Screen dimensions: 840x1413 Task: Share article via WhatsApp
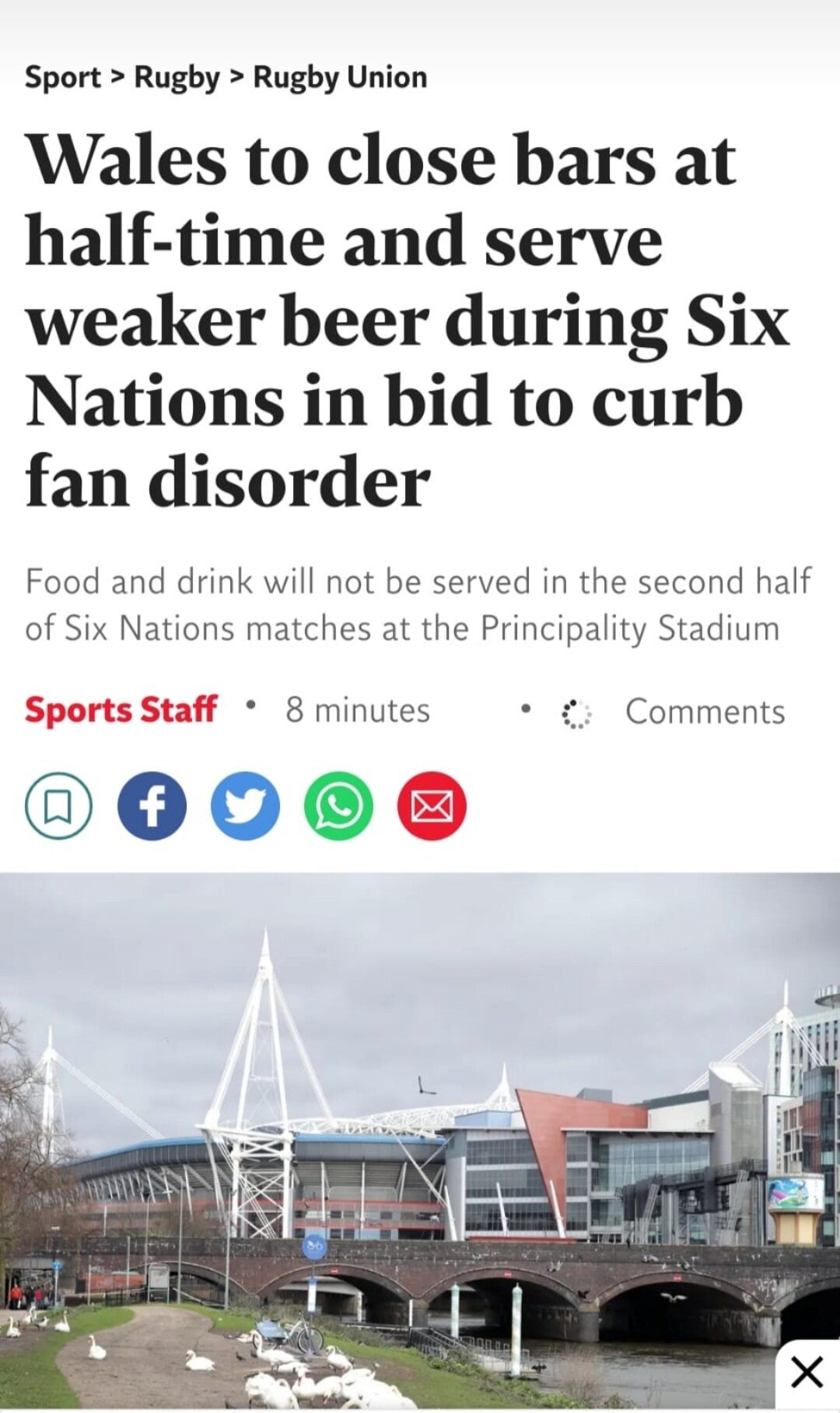pos(338,805)
